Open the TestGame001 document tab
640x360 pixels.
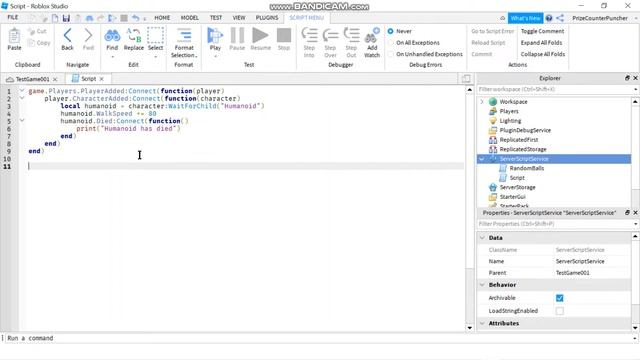(x=33, y=79)
